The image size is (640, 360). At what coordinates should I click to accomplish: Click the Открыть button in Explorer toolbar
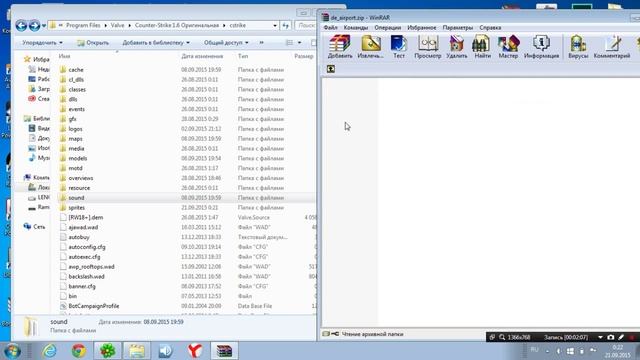point(93,42)
